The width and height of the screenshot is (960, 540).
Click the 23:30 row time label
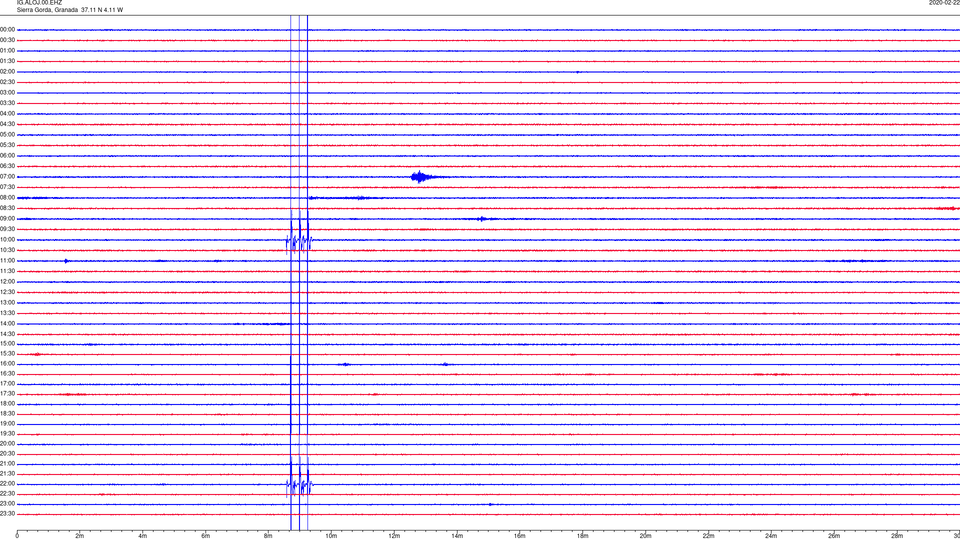click(7, 514)
